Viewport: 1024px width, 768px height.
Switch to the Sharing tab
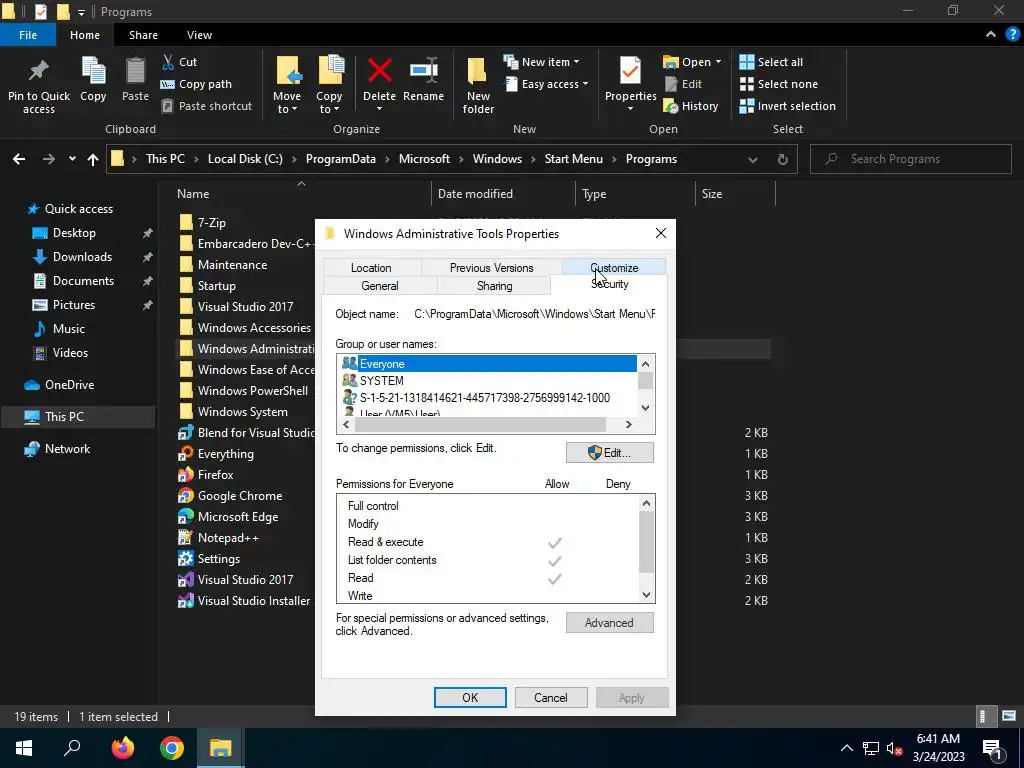(494, 286)
